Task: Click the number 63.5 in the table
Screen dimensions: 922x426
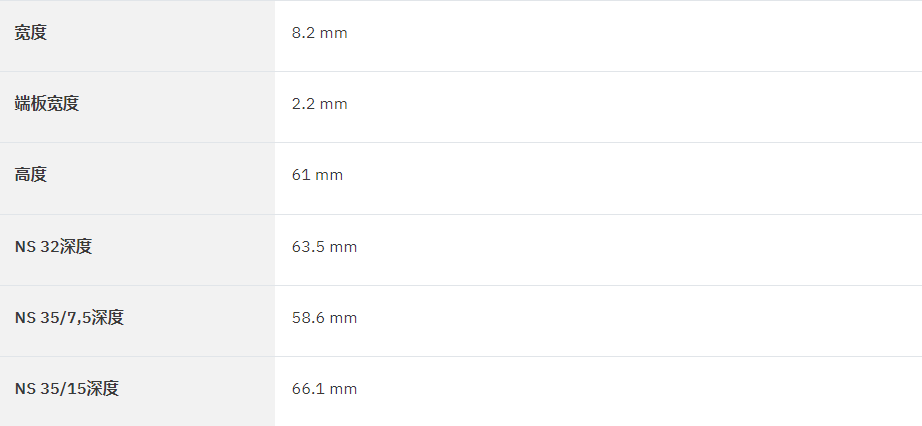Action: click(x=308, y=247)
